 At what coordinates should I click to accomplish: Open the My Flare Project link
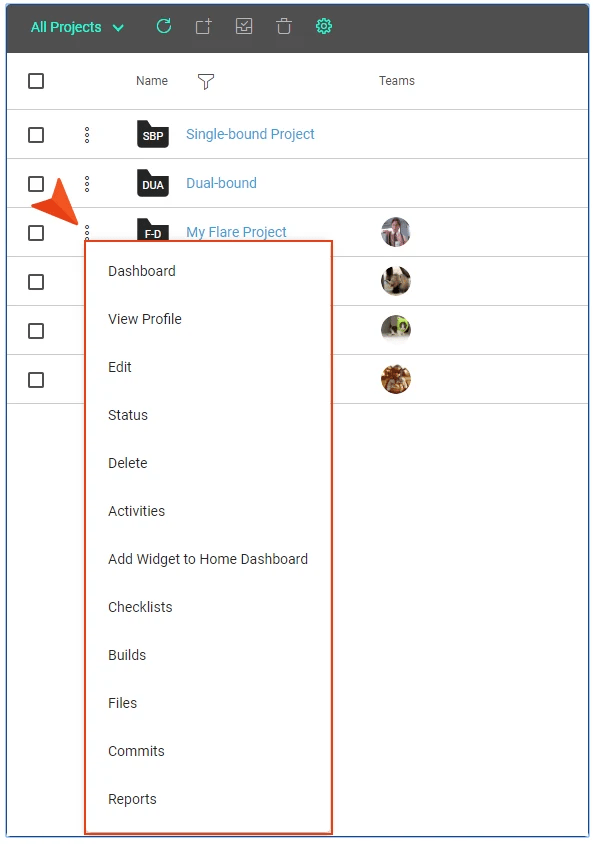[236, 232]
